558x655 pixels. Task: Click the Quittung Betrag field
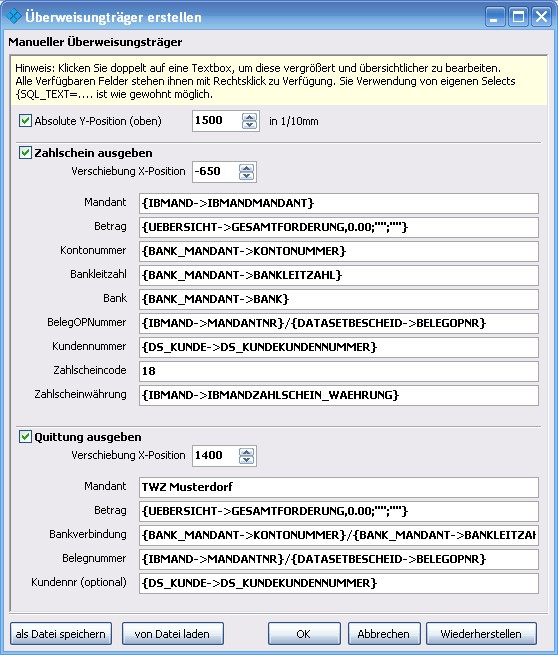[x=339, y=511]
